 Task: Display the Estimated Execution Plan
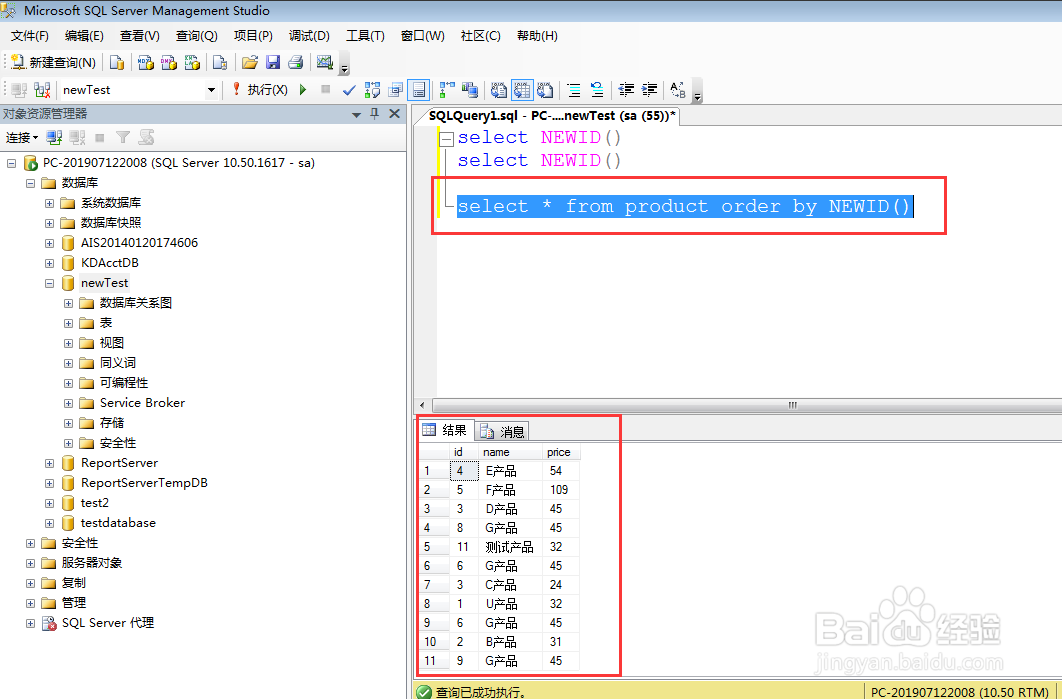[373, 89]
